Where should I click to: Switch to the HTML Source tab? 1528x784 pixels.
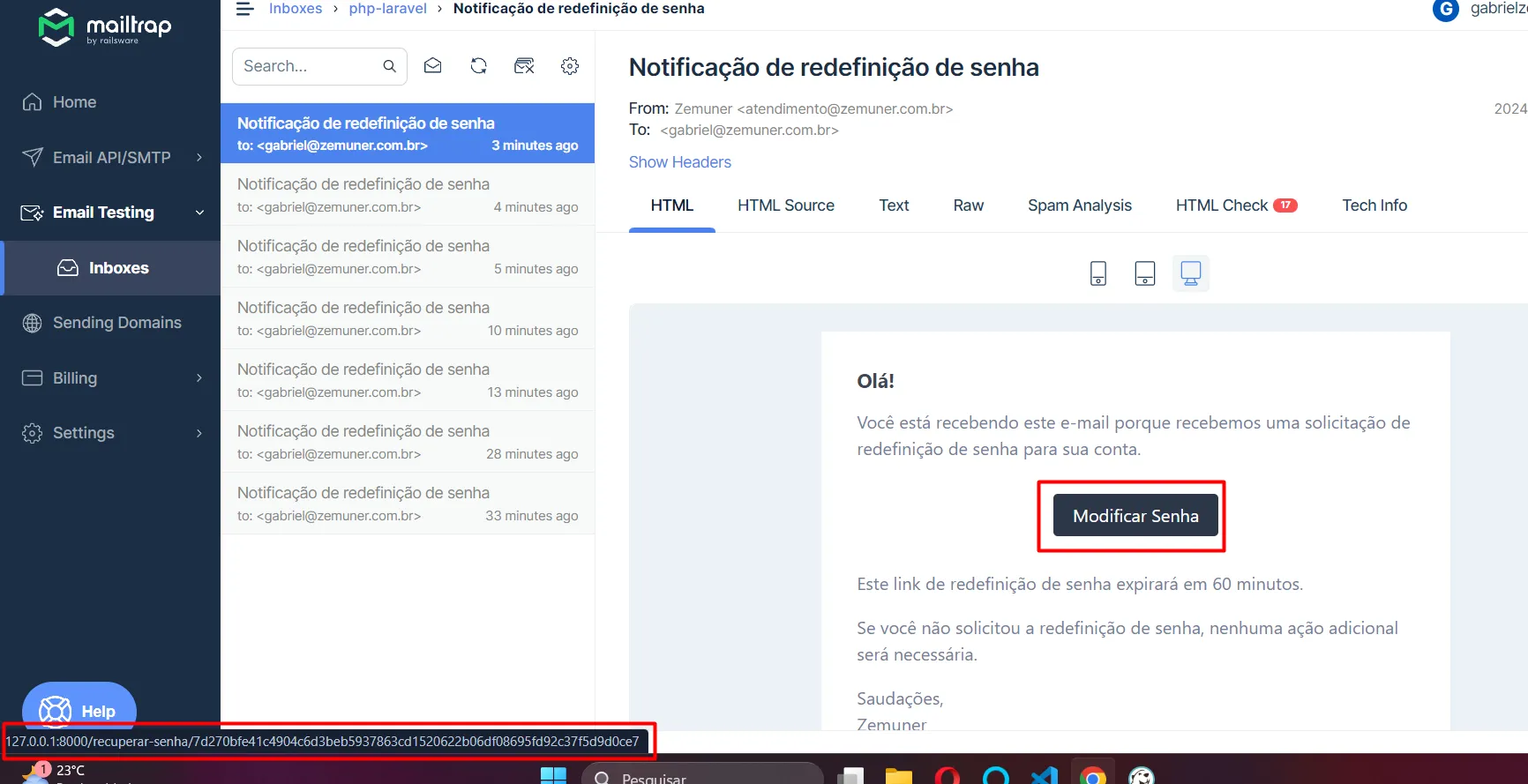[x=786, y=205]
